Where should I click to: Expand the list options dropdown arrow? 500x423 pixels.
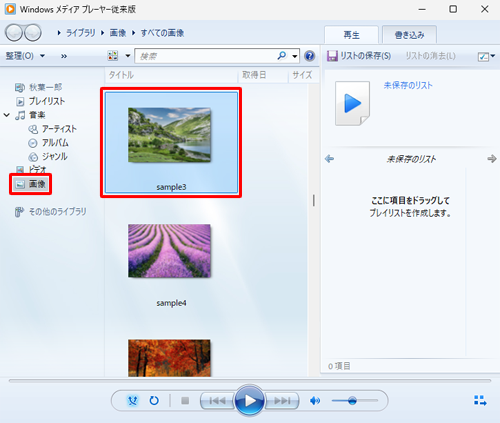coord(493,56)
